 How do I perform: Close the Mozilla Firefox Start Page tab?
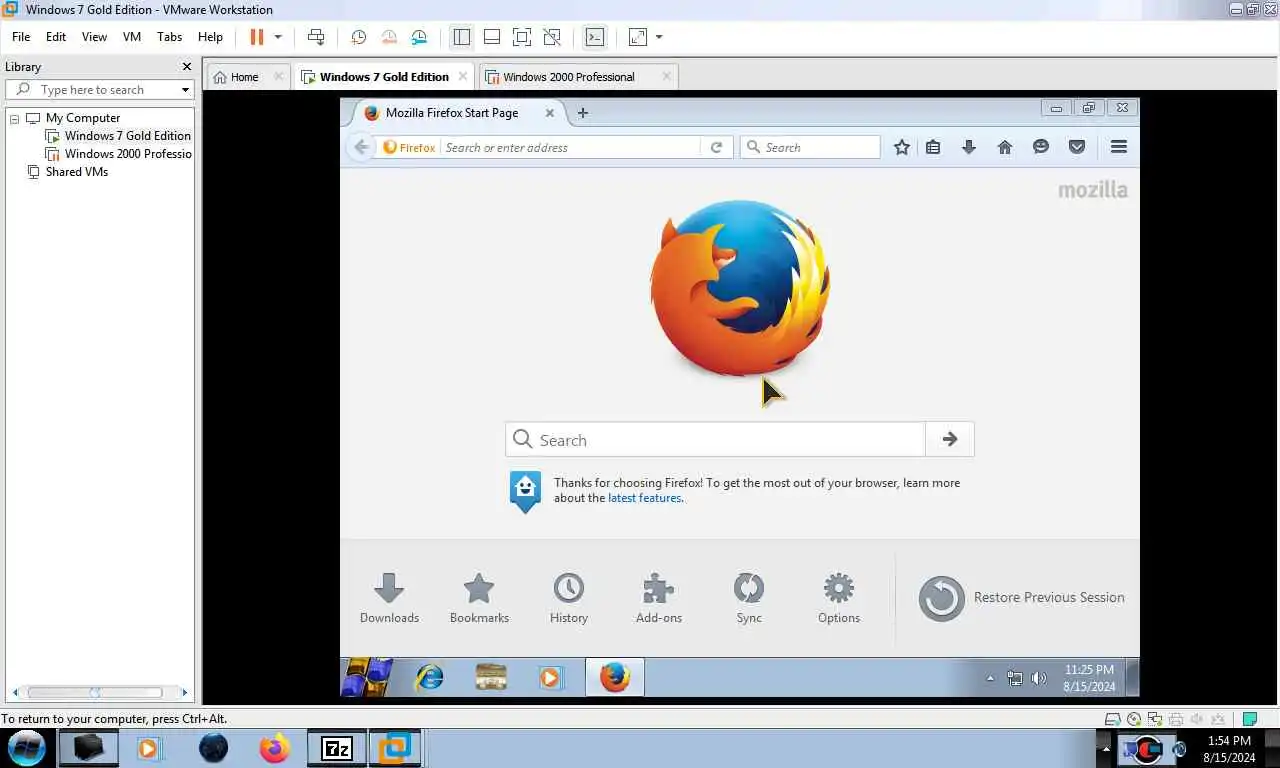point(549,113)
